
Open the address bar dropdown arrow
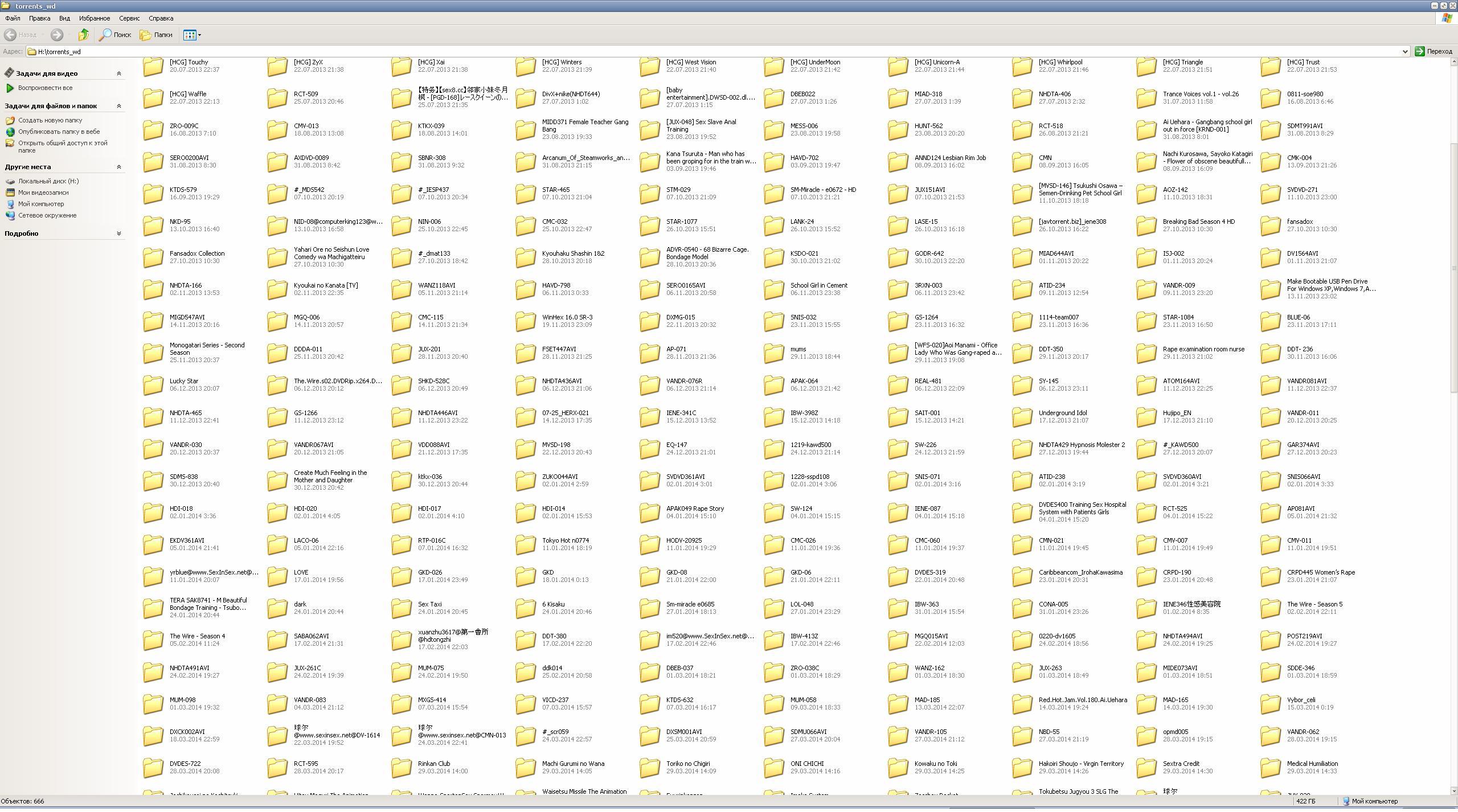1405,52
